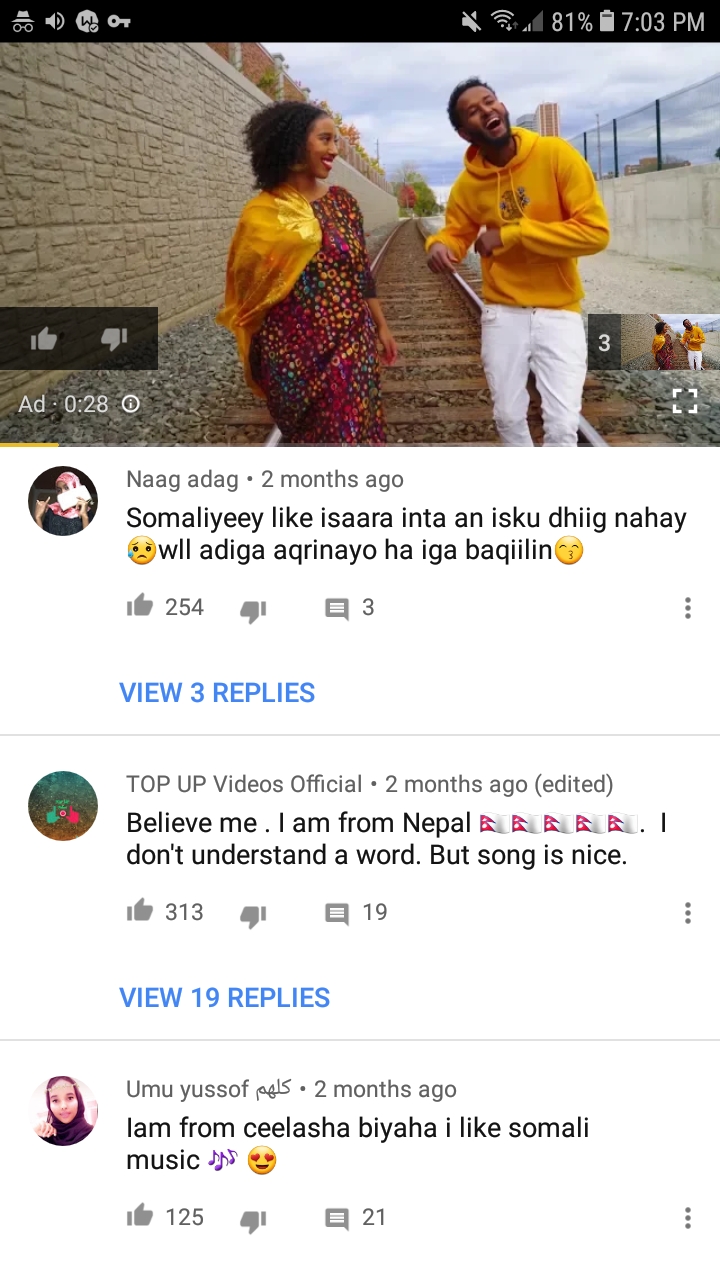Open more options for the Nepal comment
720x1280 pixels.
[687, 913]
